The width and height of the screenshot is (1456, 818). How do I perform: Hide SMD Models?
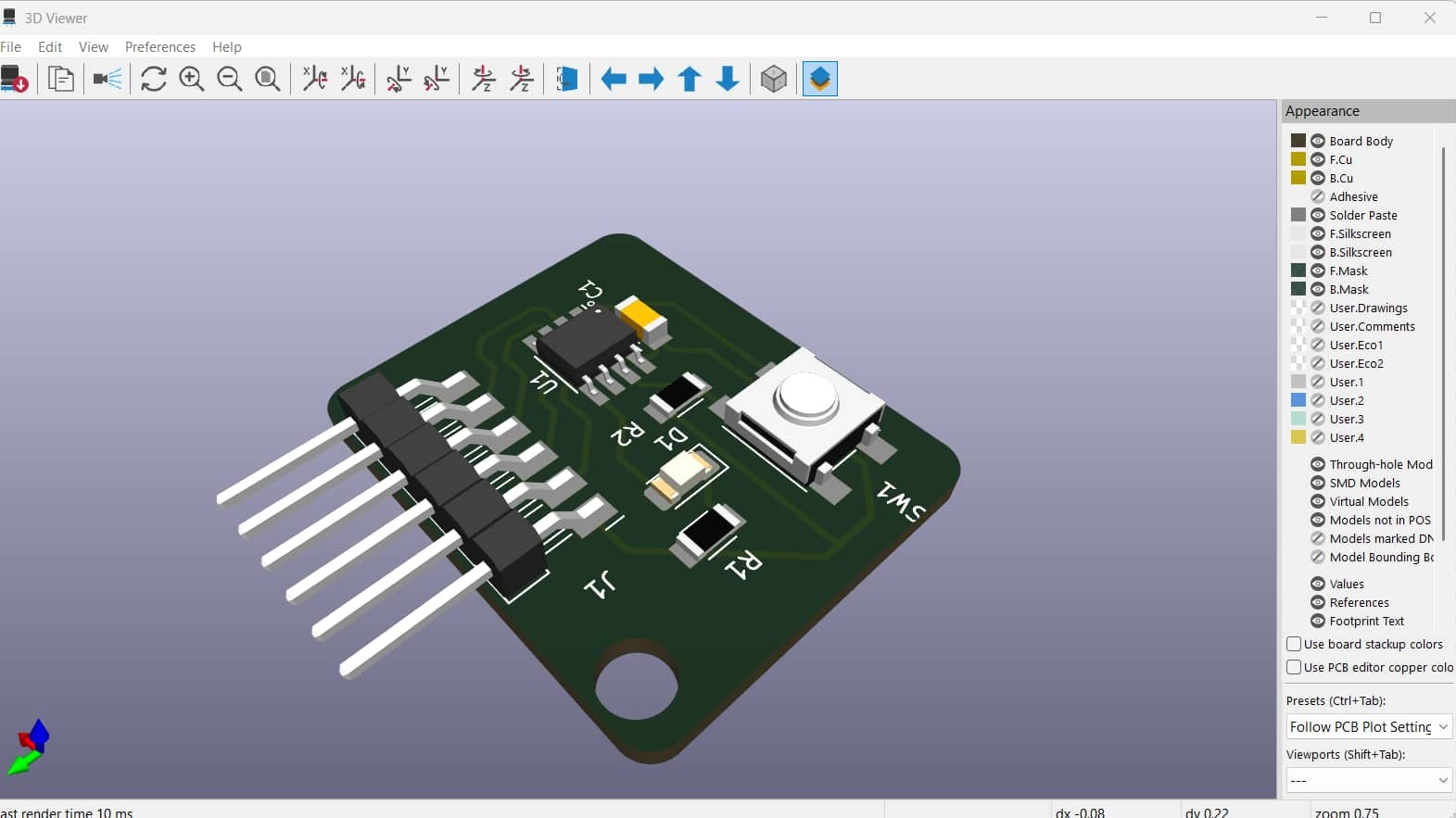tap(1318, 483)
